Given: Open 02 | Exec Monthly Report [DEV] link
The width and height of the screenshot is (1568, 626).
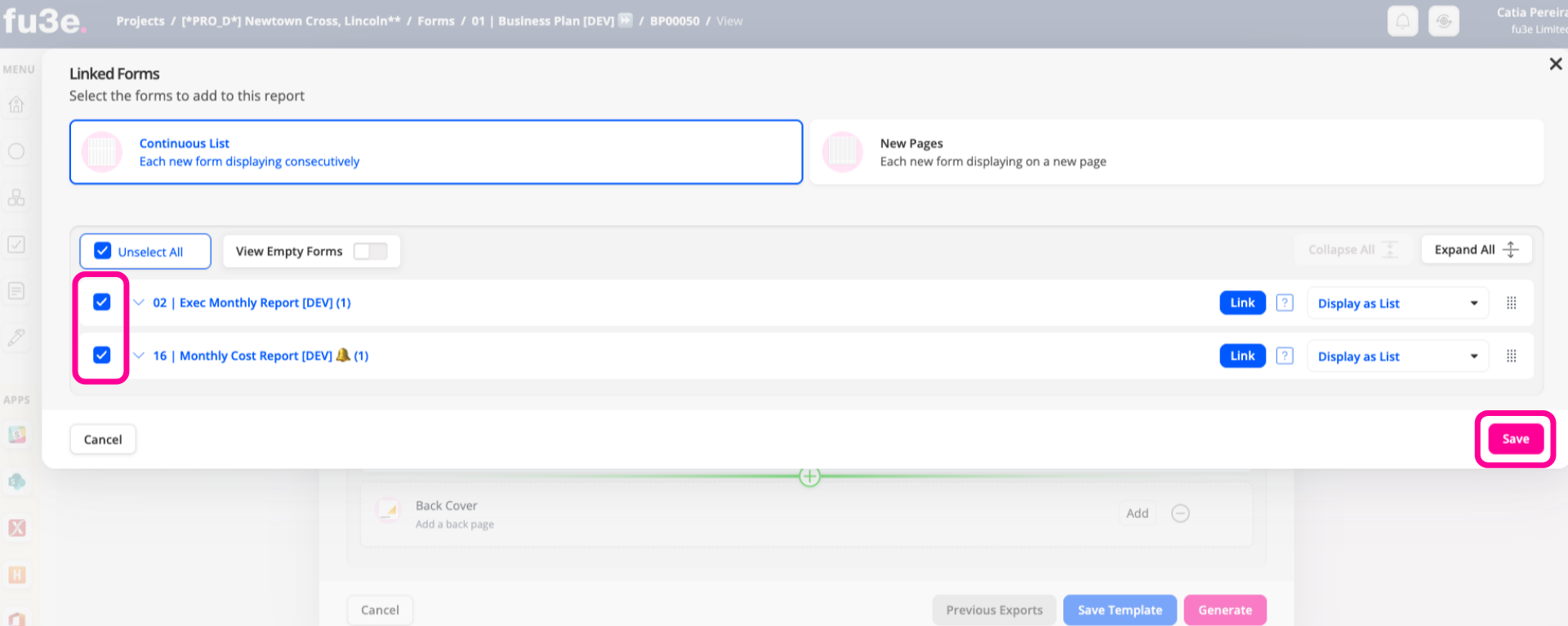Looking at the screenshot, I should click(252, 302).
